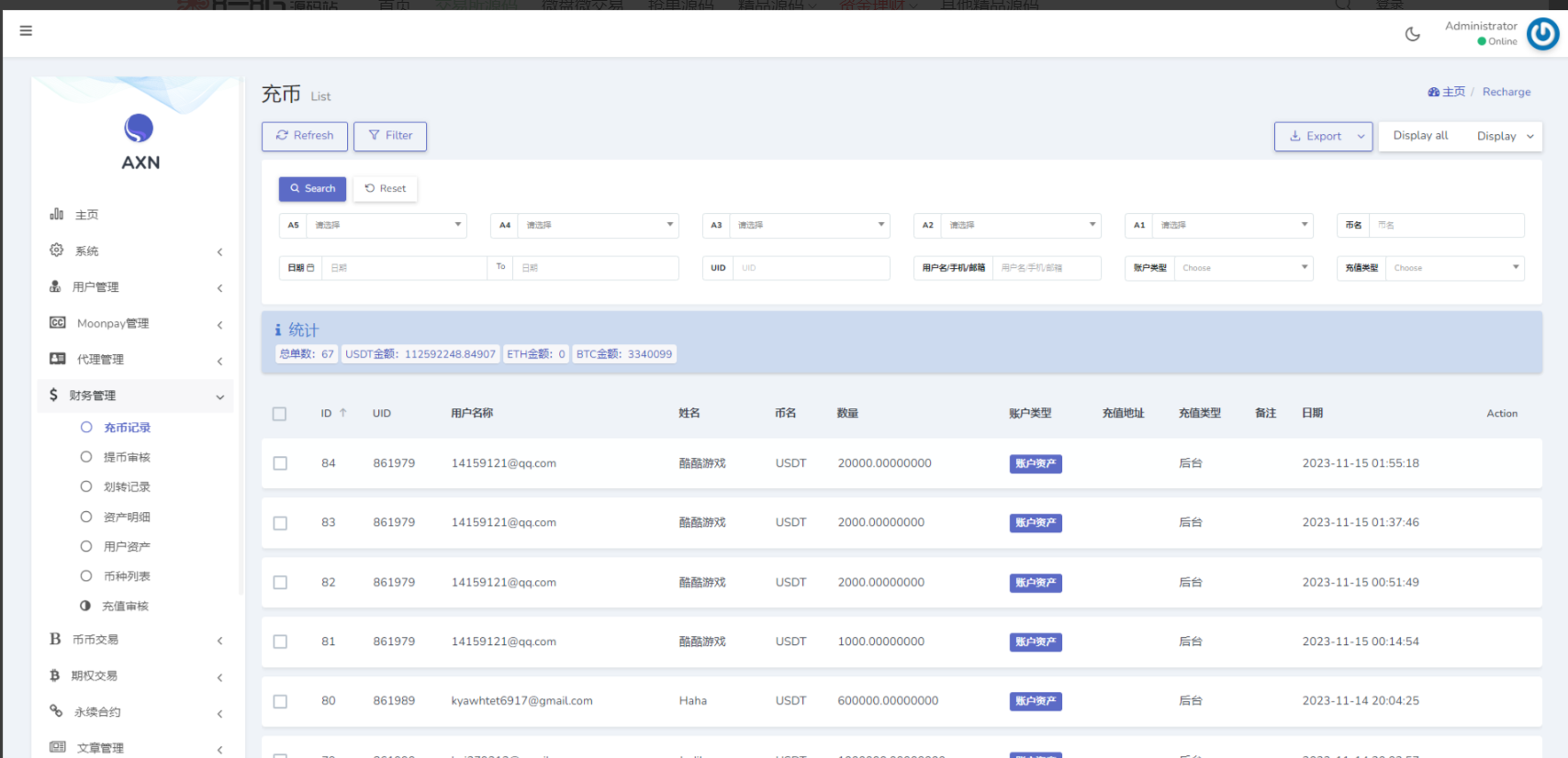Select the checkbox for row ID 84

(x=280, y=463)
